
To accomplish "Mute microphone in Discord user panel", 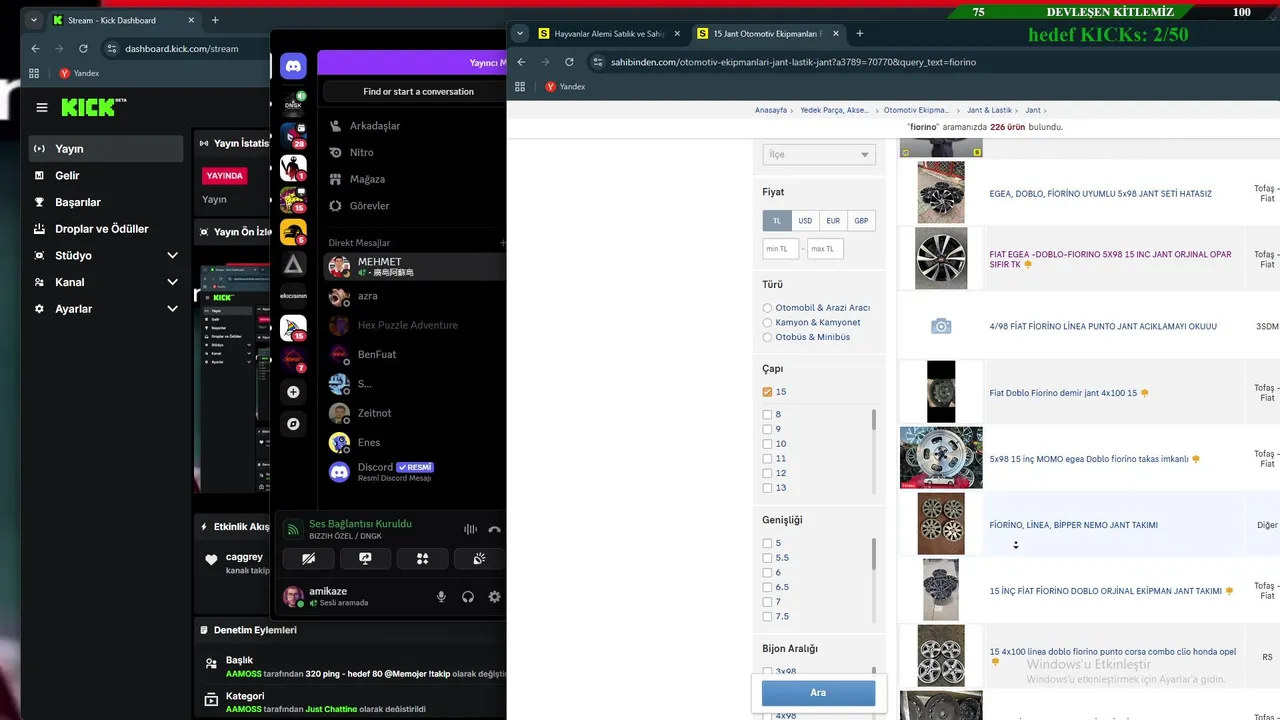I will 441,597.
